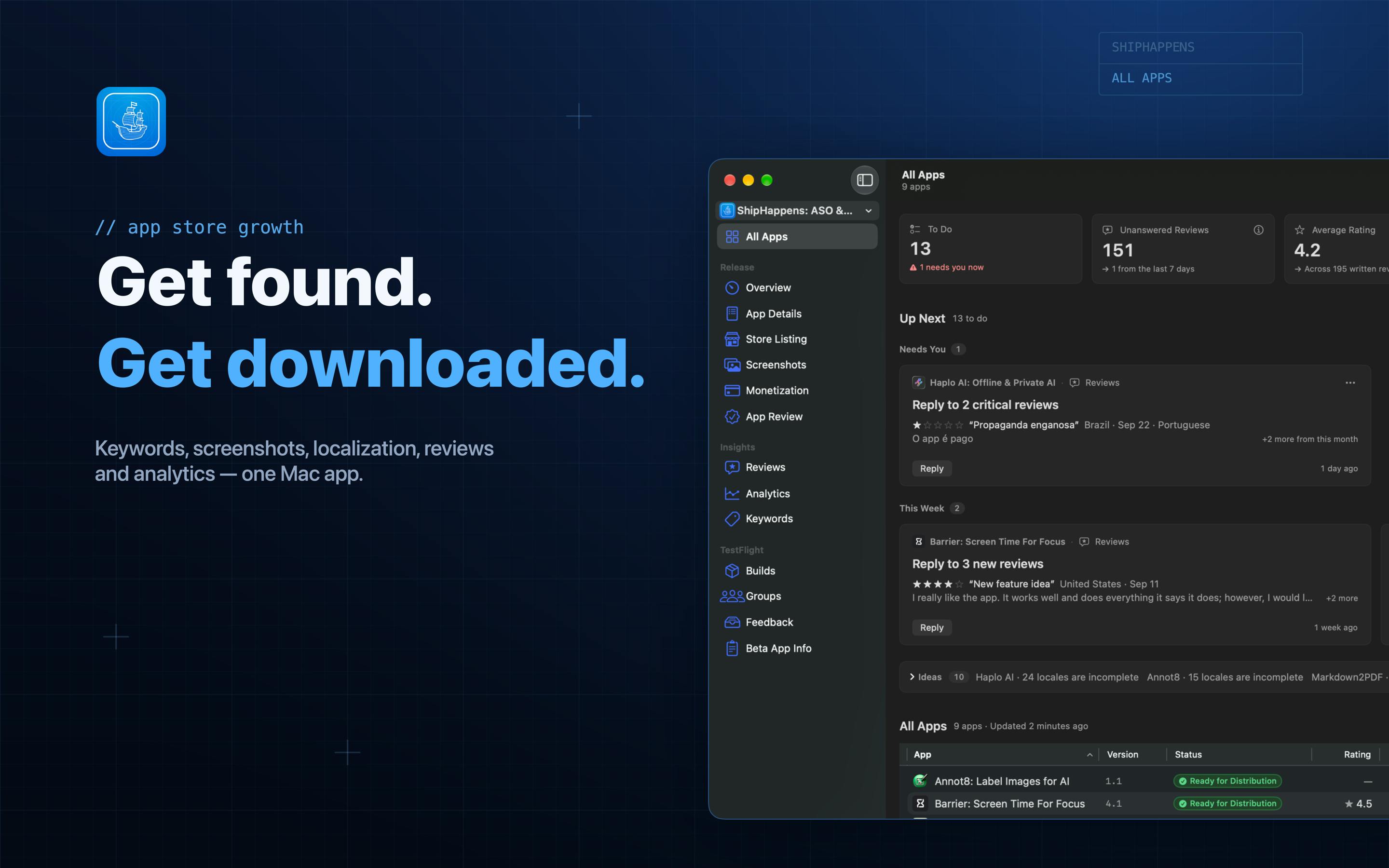Open the Monetization card icon

pos(732,391)
